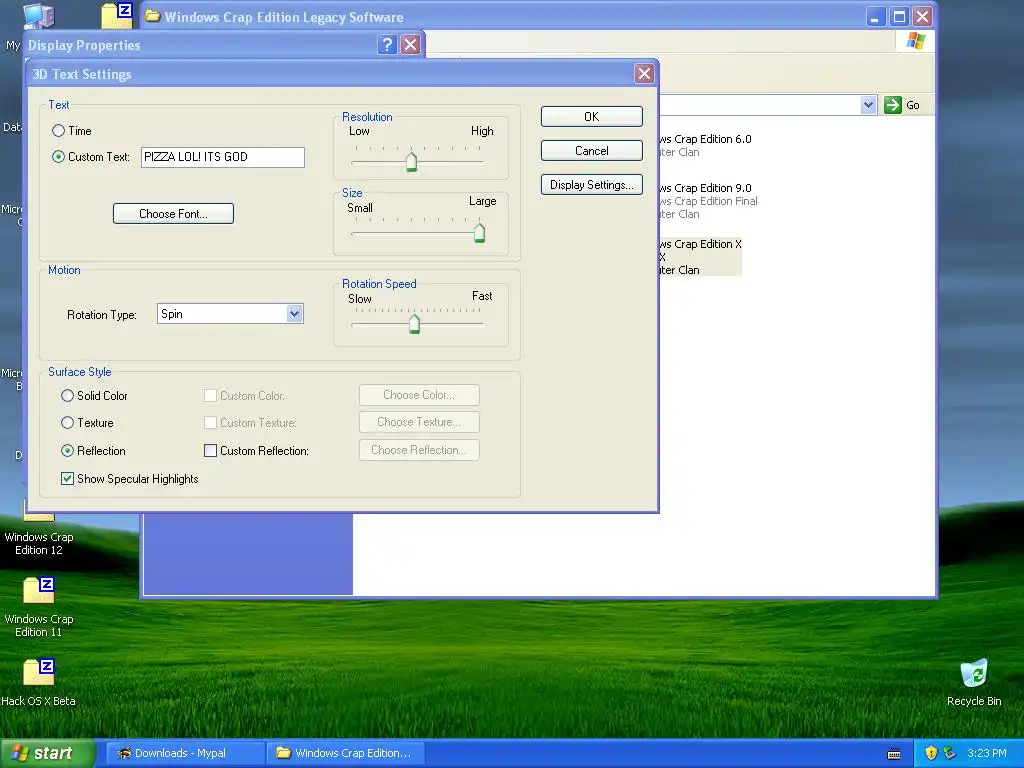1024x768 pixels.
Task: Click the Rotation Speed slider thumb
Action: [x=414, y=323]
